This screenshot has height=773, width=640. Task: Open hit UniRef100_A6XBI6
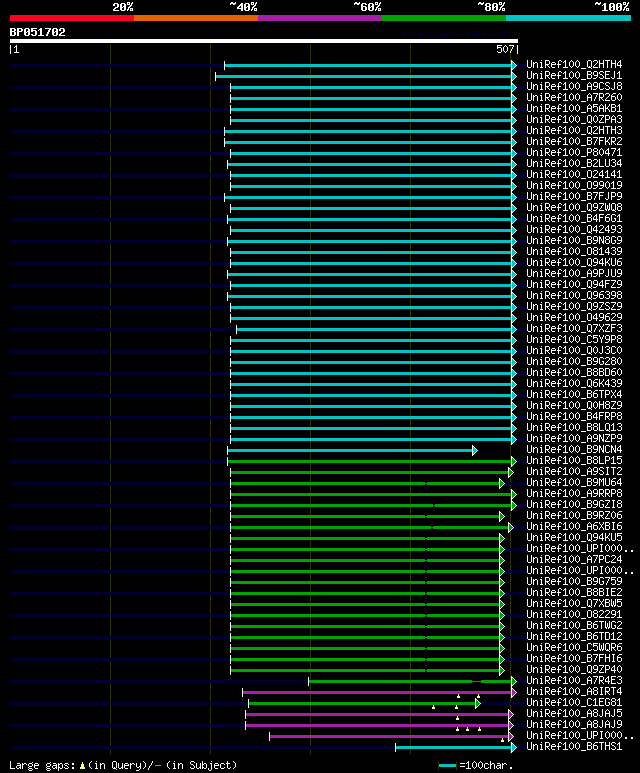coord(574,527)
